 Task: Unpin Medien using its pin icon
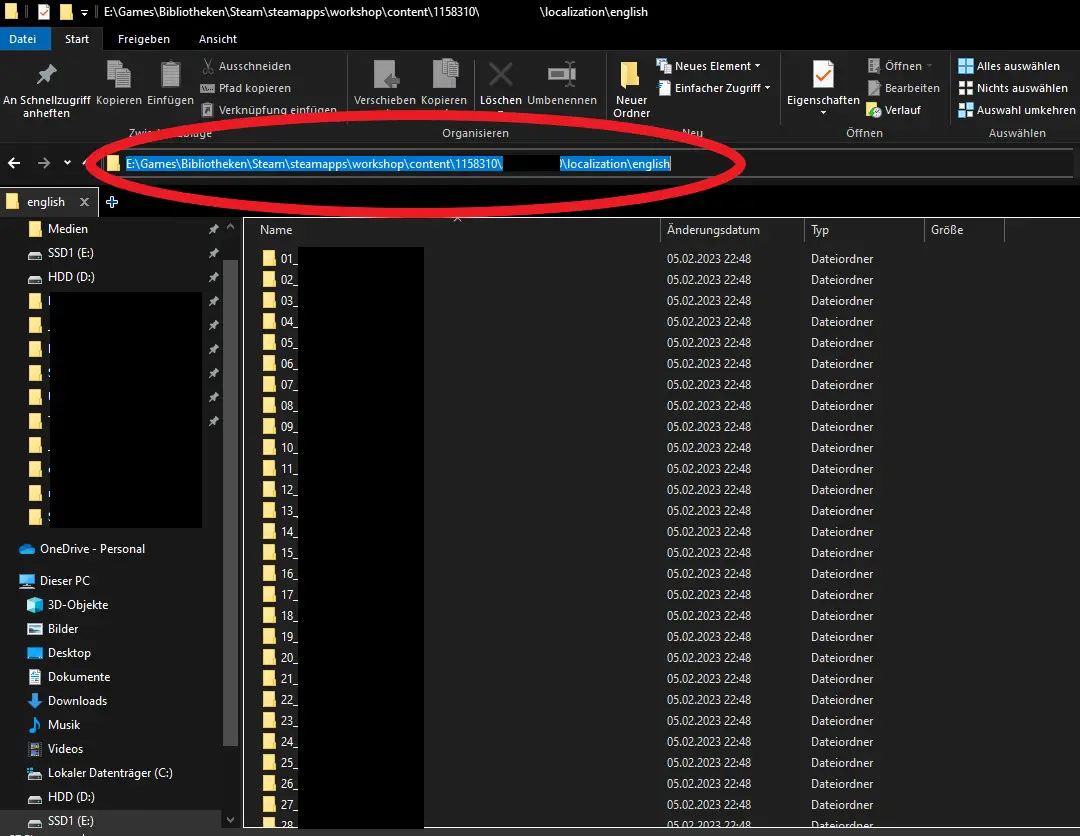(x=214, y=229)
